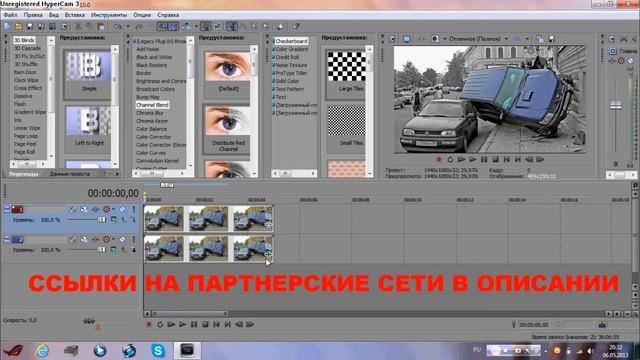This screenshot has width=640, height=360.
Task: Open the Справка menu
Action: pyautogui.click(x=168, y=15)
